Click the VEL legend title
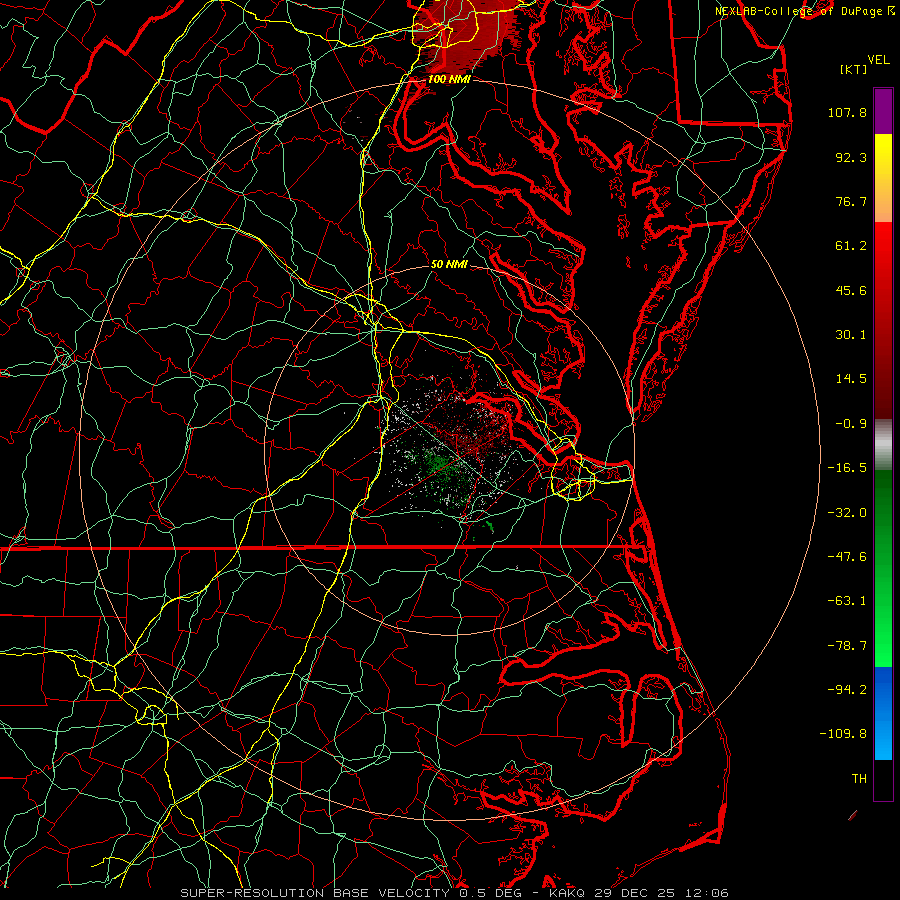Image resolution: width=900 pixels, height=900 pixels. (x=878, y=60)
